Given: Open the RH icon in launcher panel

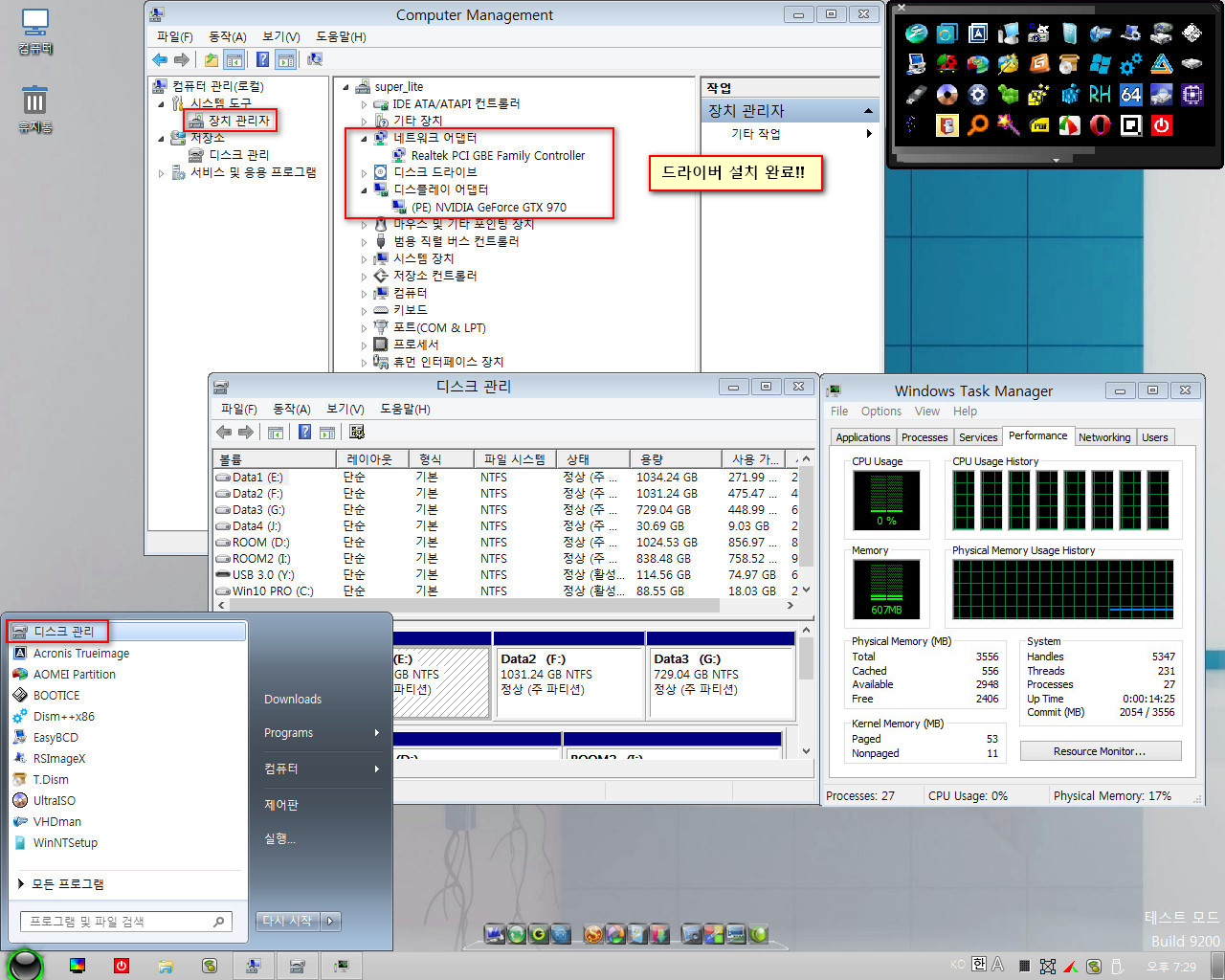Looking at the screenshot, I should click(1100, 95).
